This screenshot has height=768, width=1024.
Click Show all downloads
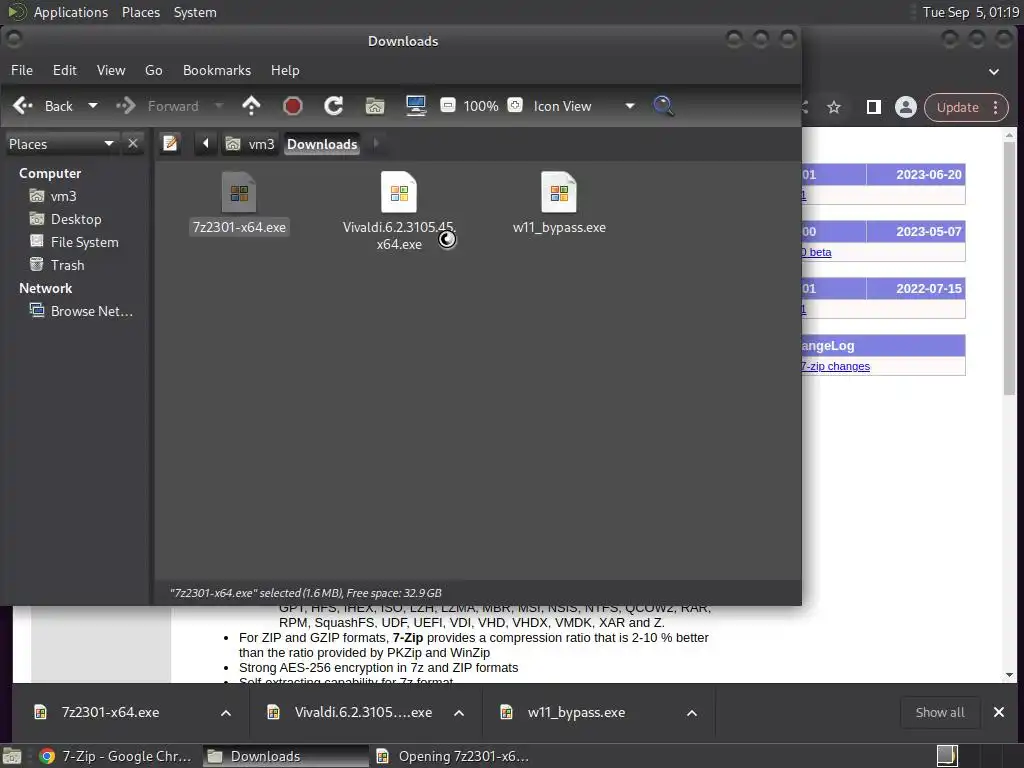[940, 712]
